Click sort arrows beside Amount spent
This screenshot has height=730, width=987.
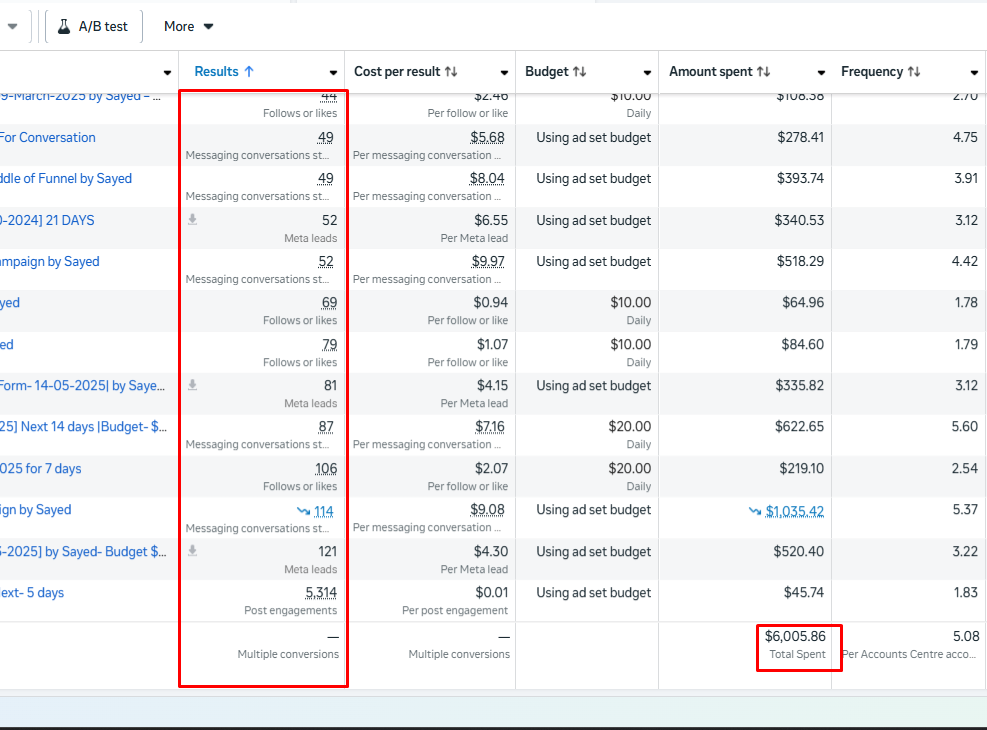coord(764,72)
